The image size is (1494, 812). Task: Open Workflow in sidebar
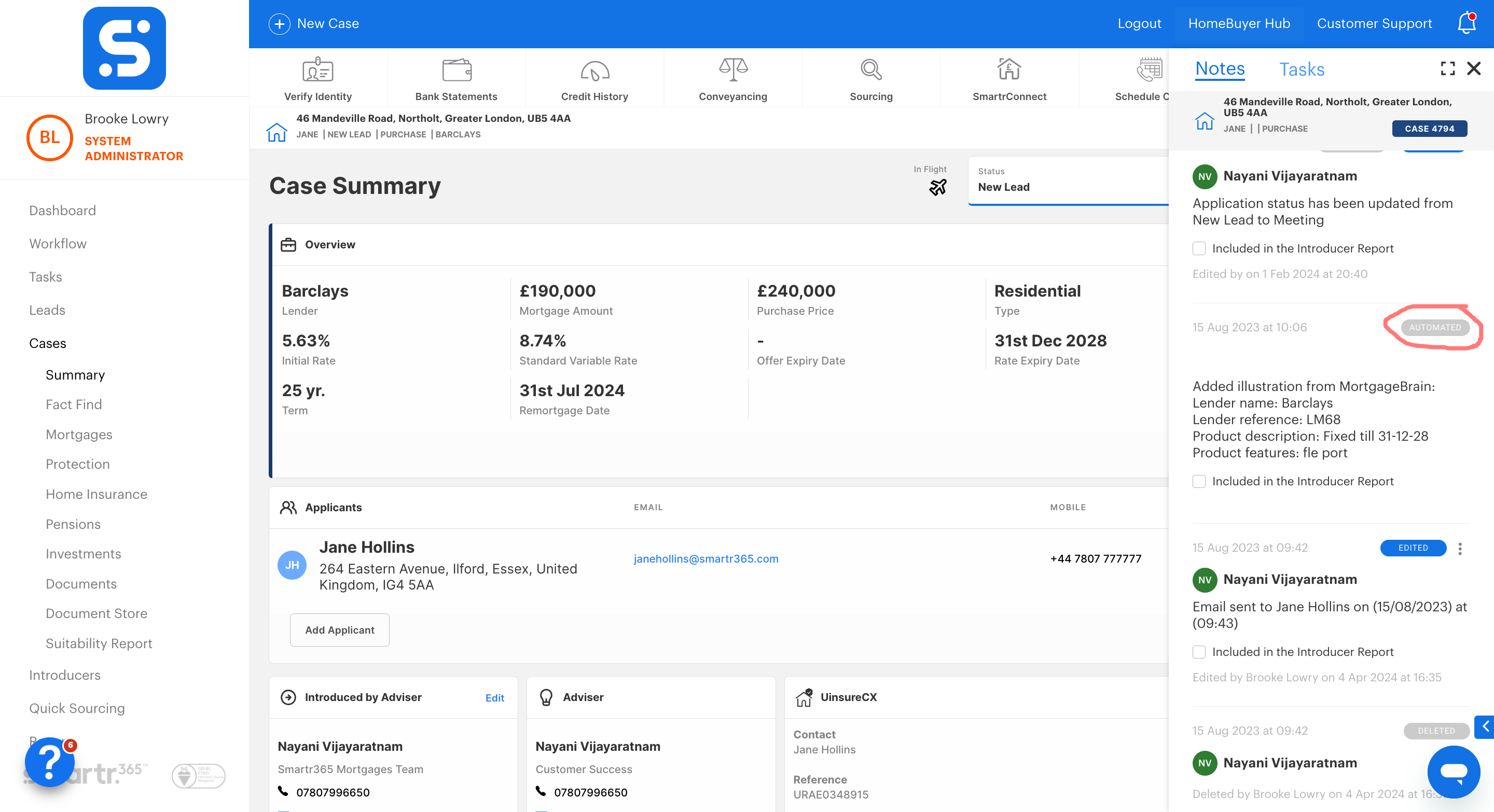(58, 243)
